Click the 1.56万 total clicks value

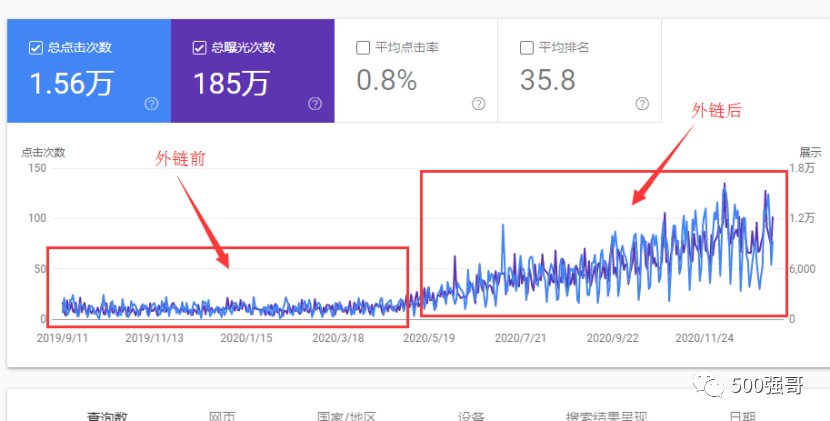tap(71, 83)
